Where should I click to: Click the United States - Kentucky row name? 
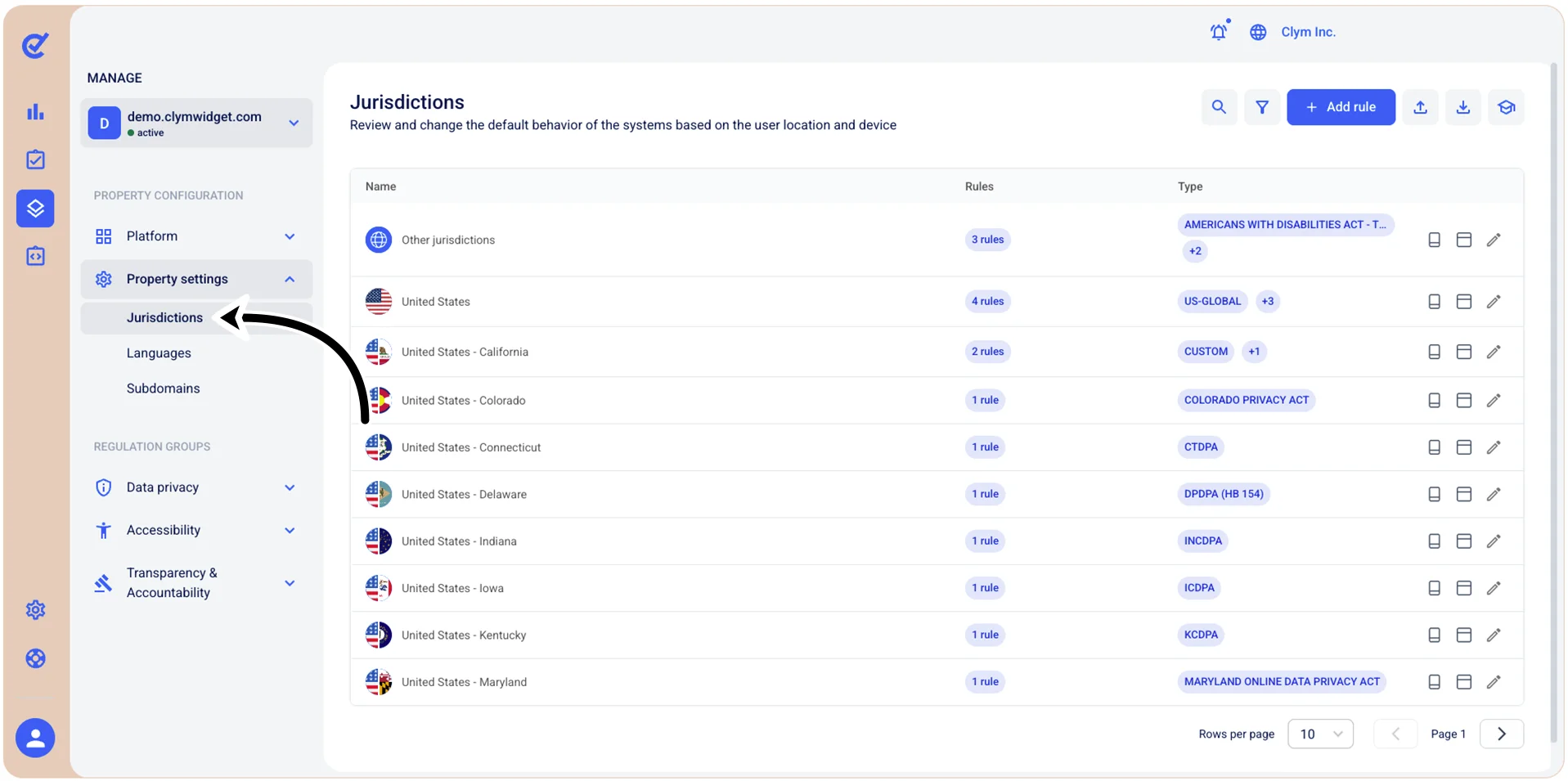pyautogui.click(x=464, y=635)
